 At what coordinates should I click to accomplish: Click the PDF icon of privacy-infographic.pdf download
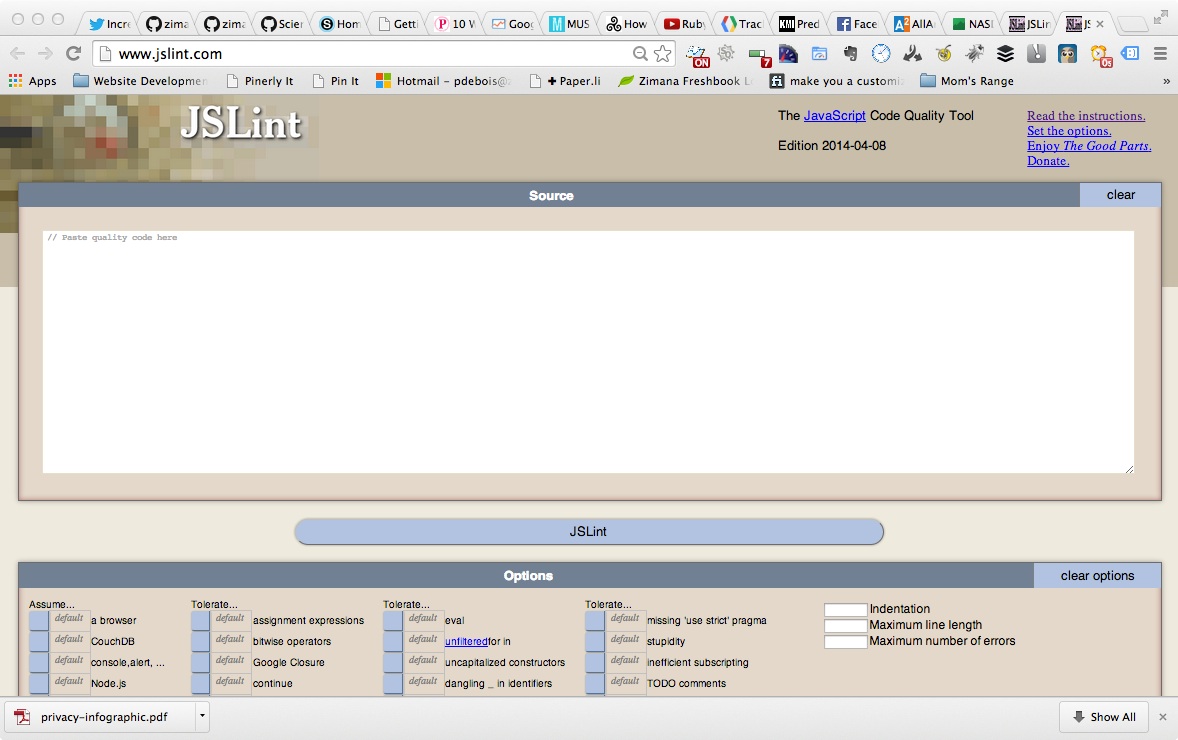(23, 717)
